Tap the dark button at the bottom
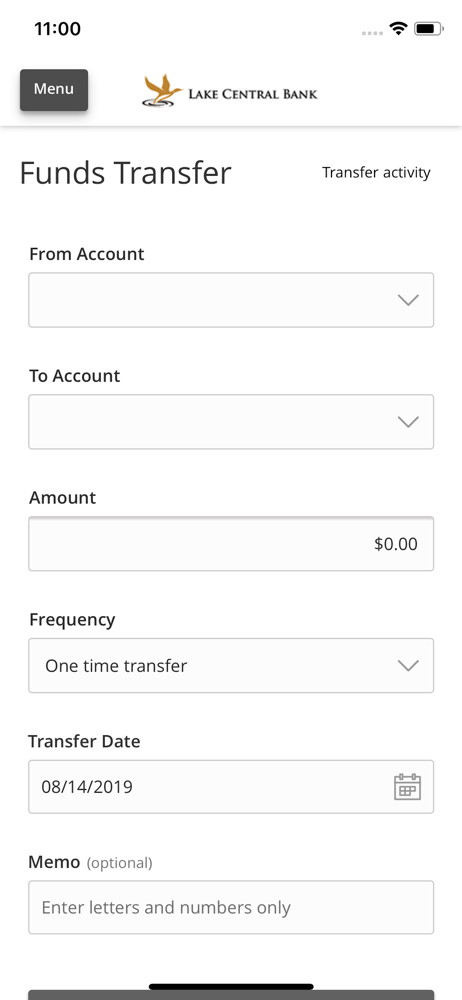 click(231, 995)
